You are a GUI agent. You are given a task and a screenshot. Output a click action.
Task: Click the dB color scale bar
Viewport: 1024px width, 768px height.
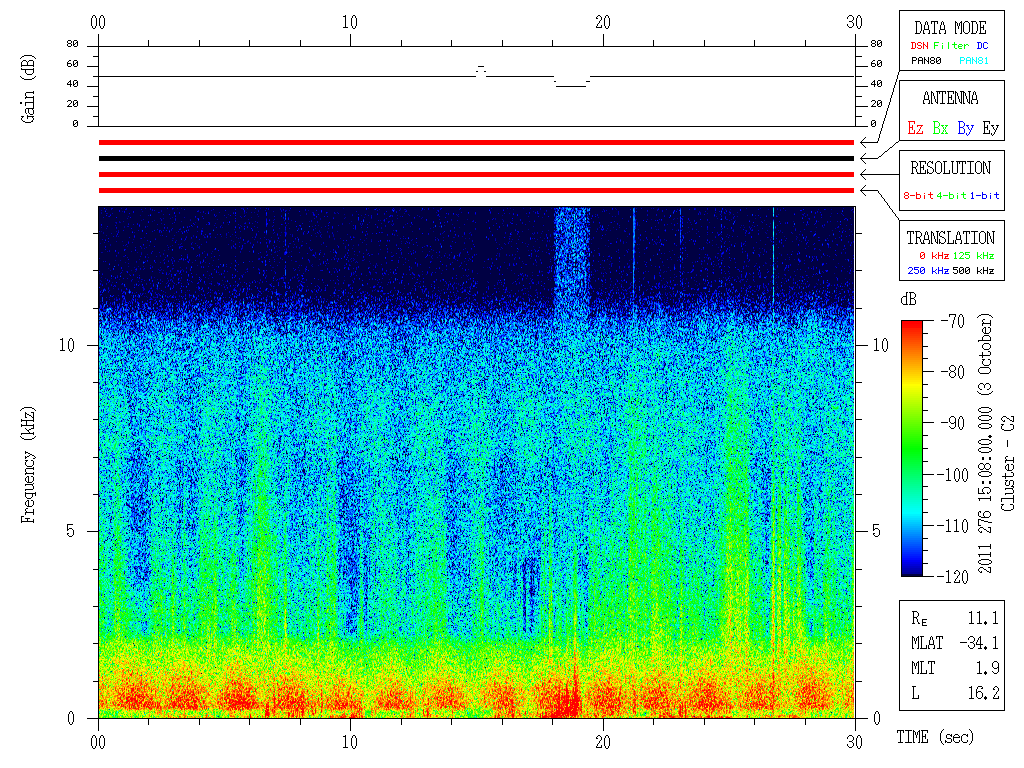[x=912, y=448]
